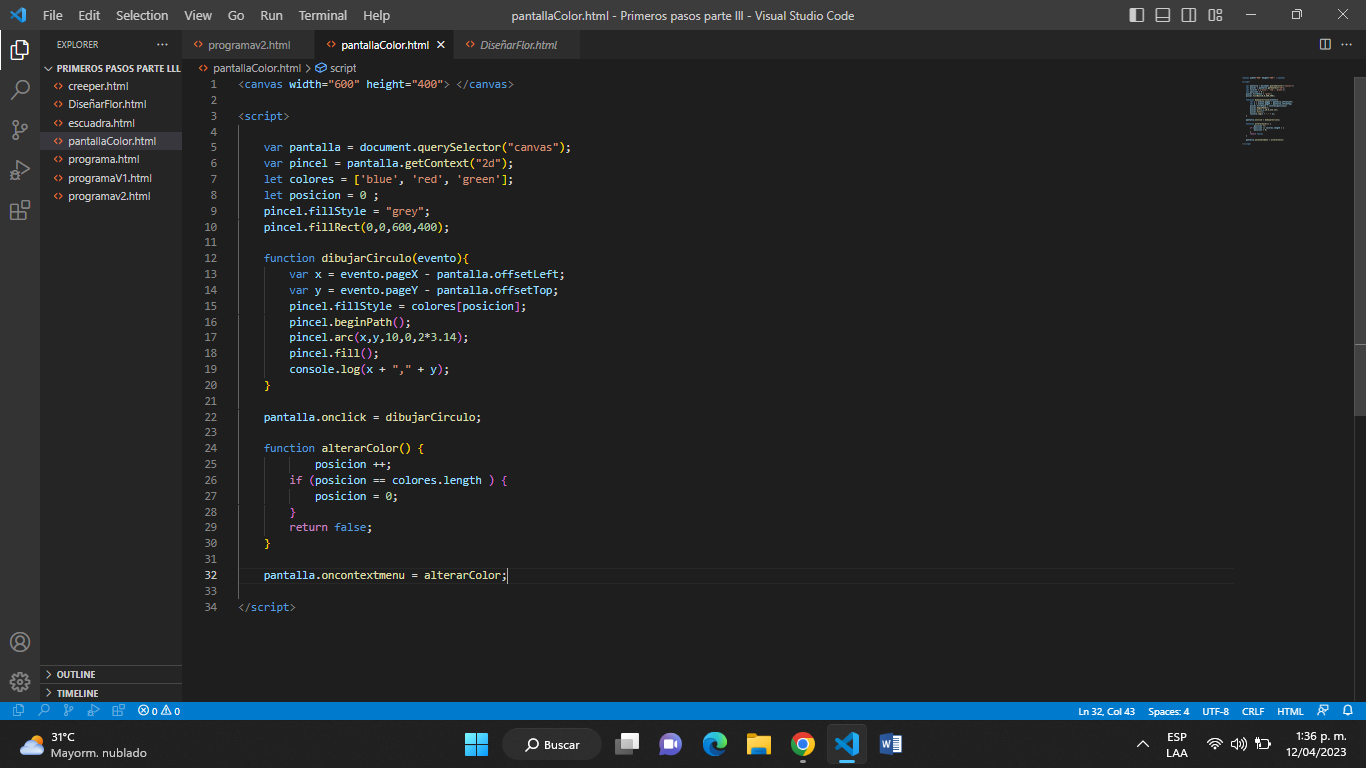This screenshot has width=1366, height=768.
Task: Open the View menu
Action: (198, 15)
